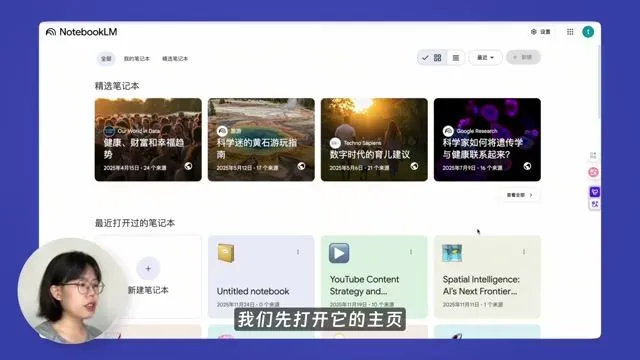This screenshot has height=360, width=640.
Task: Click Techno Sapiens publisher icon
Action: coord(335,143)
